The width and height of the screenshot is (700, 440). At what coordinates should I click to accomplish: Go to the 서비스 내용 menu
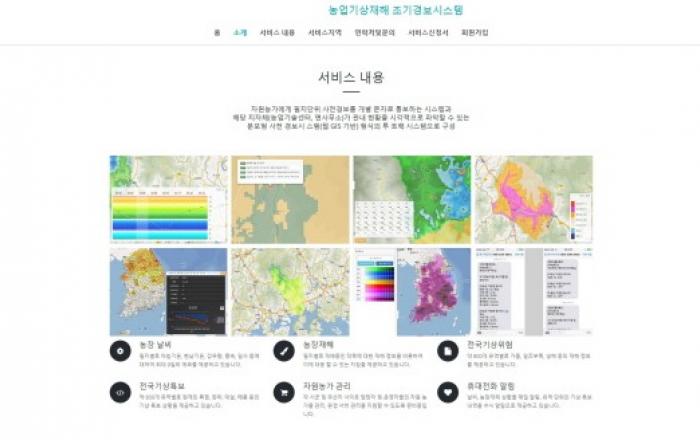pyautogui.click(x=277, y=32)
